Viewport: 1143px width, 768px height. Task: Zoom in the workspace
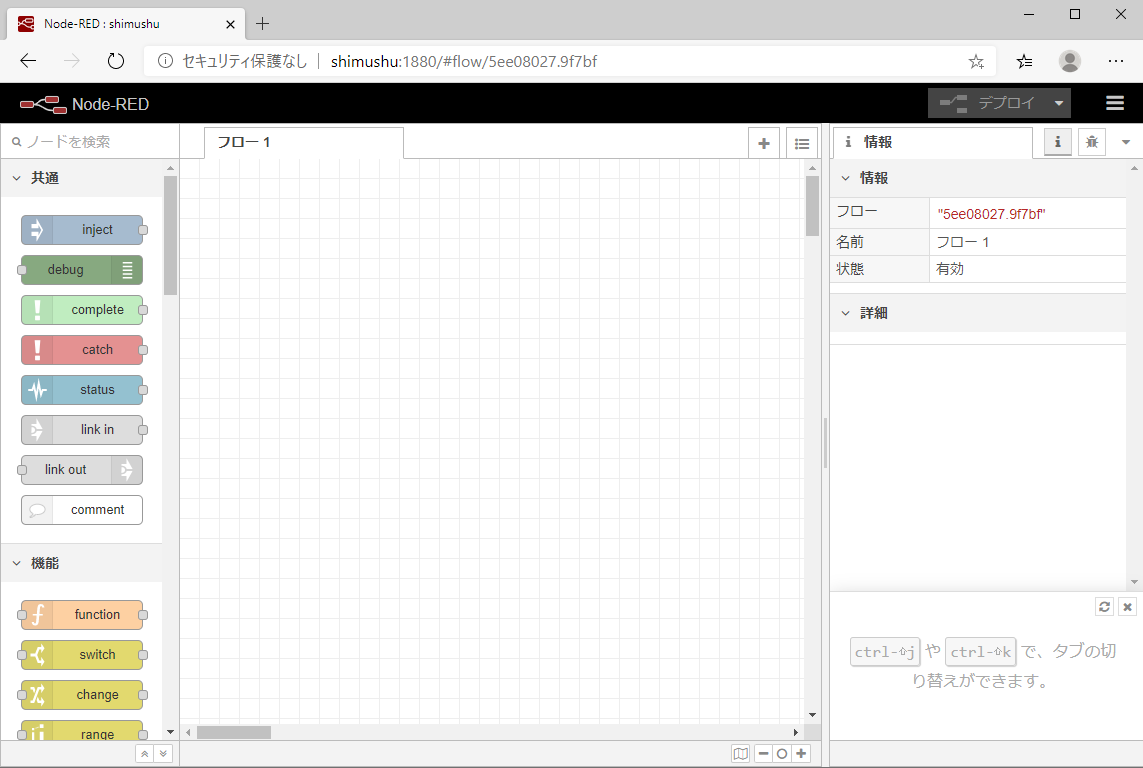tap(801, 753)
